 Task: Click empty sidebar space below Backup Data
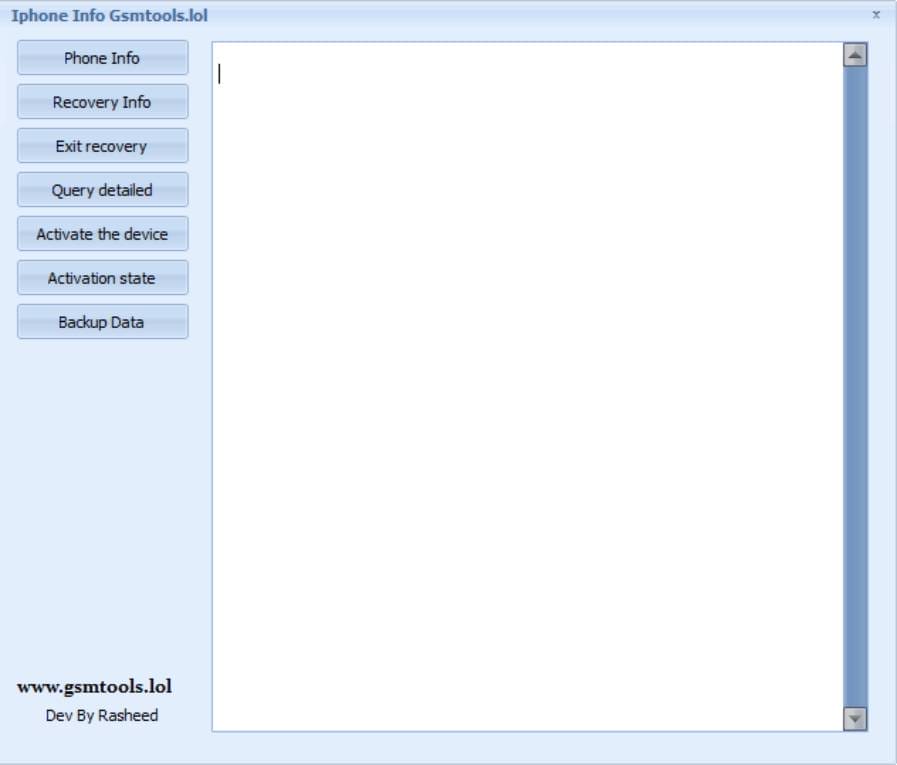(102, 500)
